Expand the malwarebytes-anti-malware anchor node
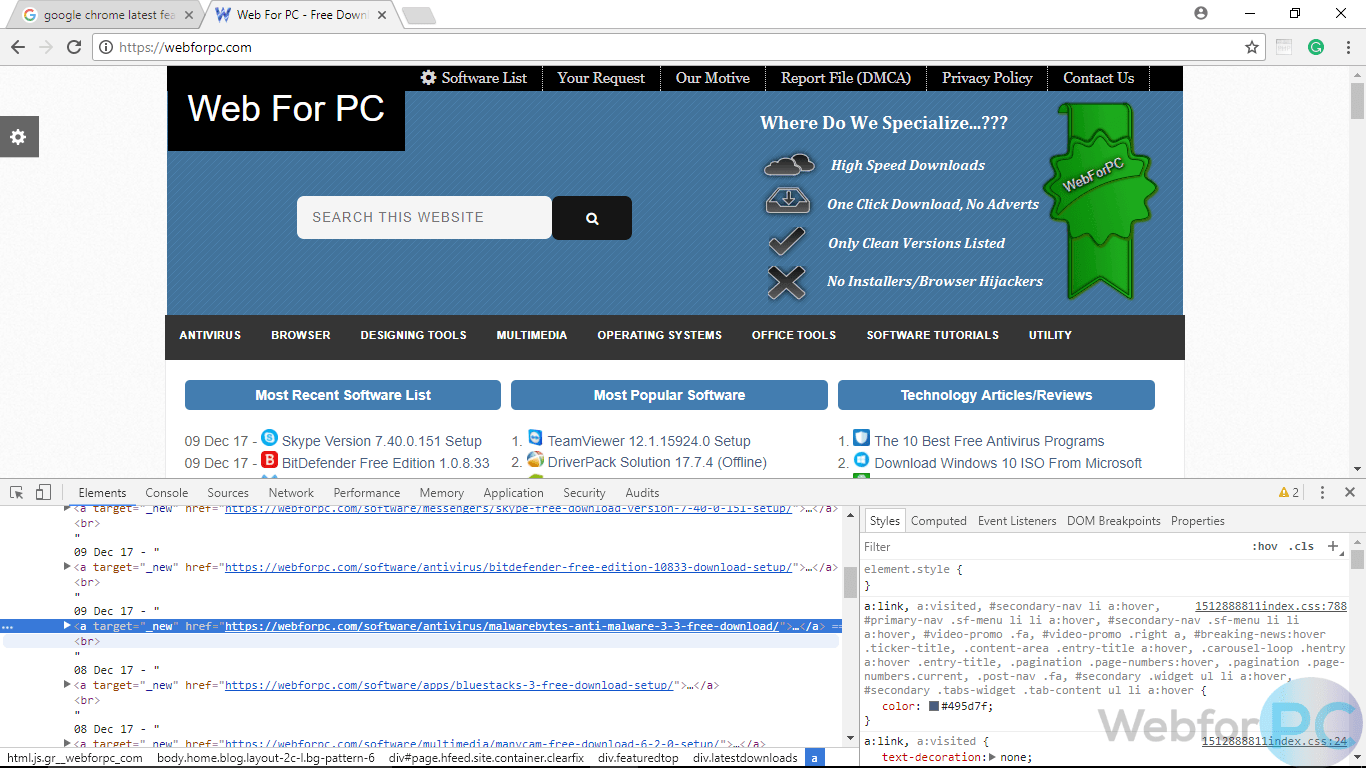This screenshot has width=1366, height=768. [x=68, y=626]
